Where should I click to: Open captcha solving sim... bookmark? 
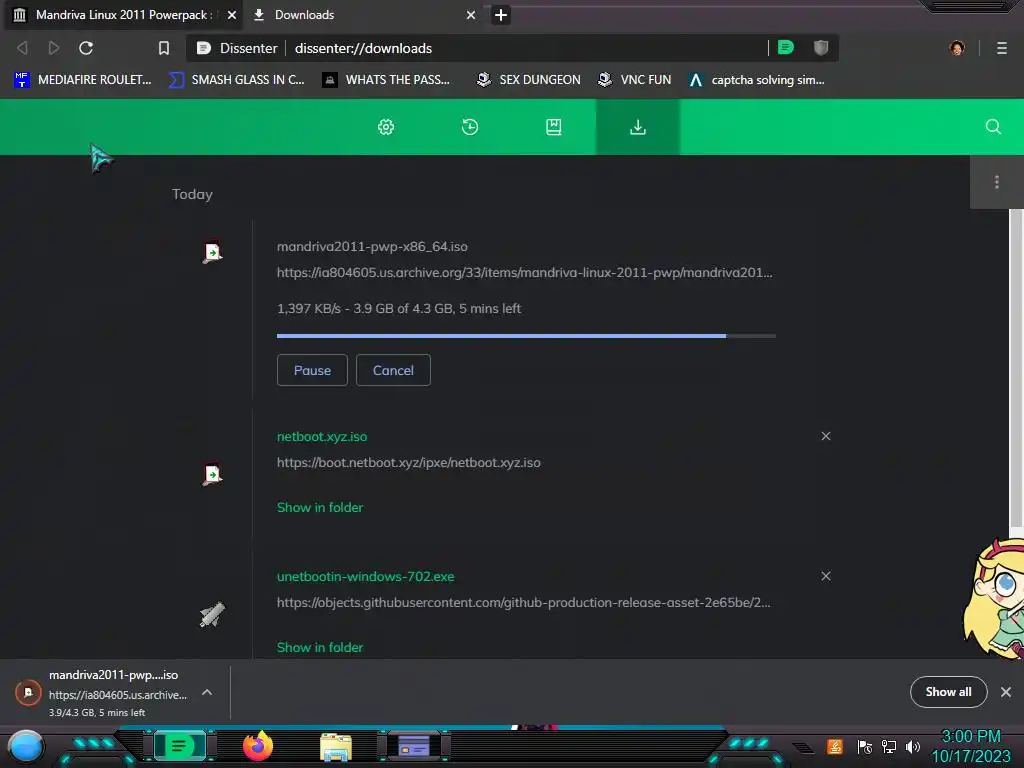click(x=756, y=80)
